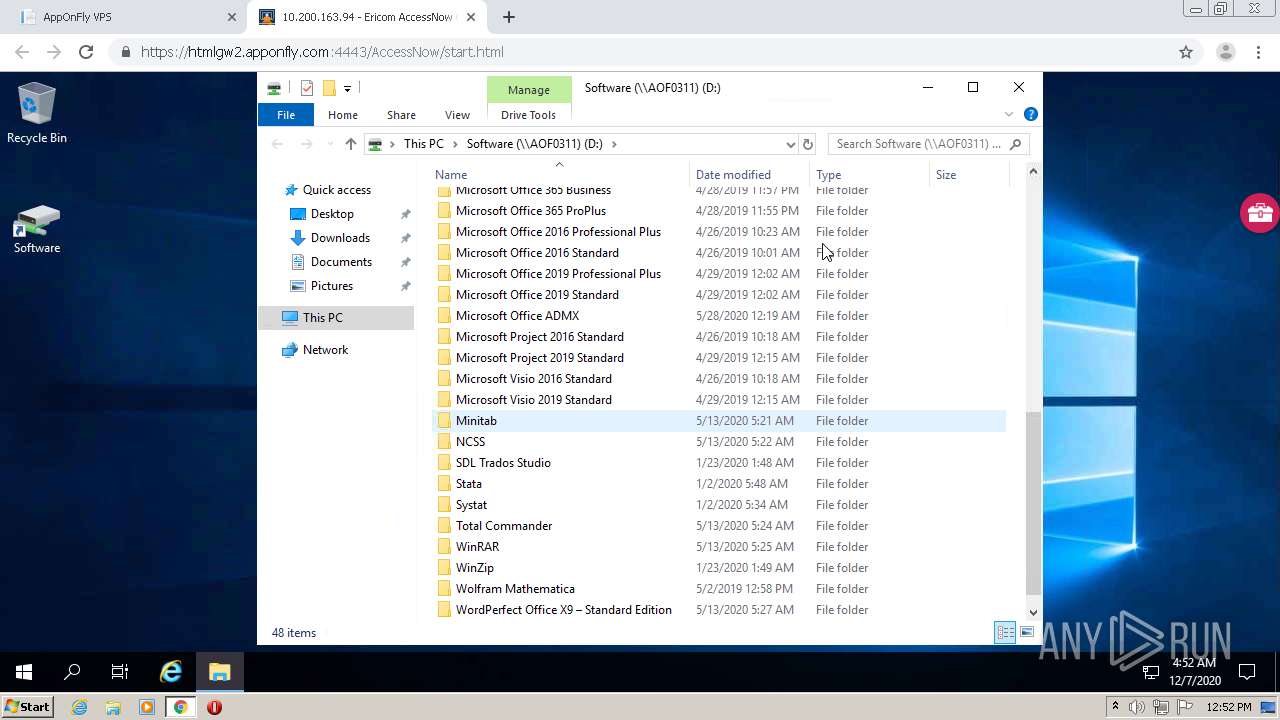Bookmark this page with the star icon
1280x720 pixels.
(1186, 52)
